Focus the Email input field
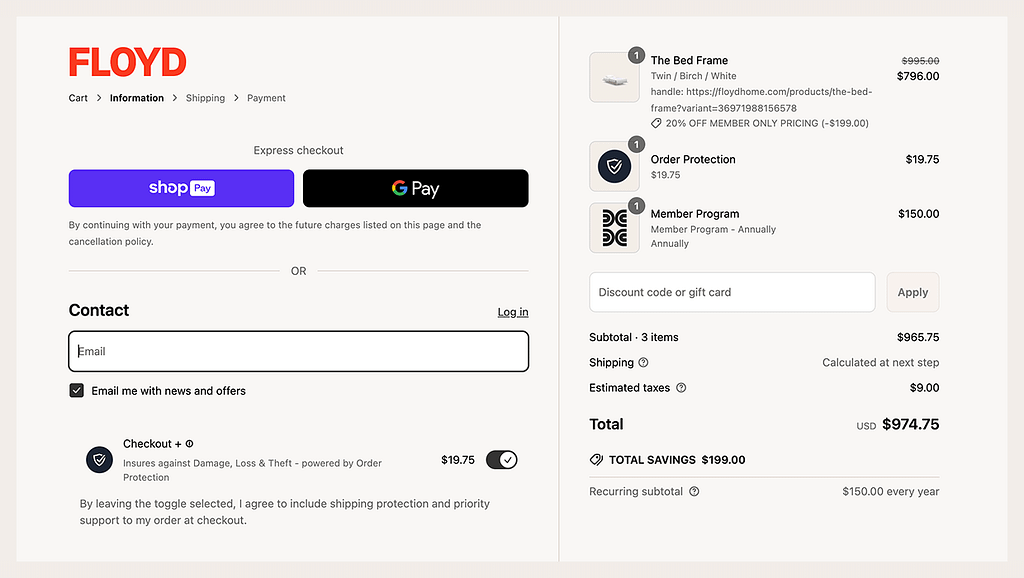Image resolution: width=1024 pixels, height=578 pixels. (298, 351)
